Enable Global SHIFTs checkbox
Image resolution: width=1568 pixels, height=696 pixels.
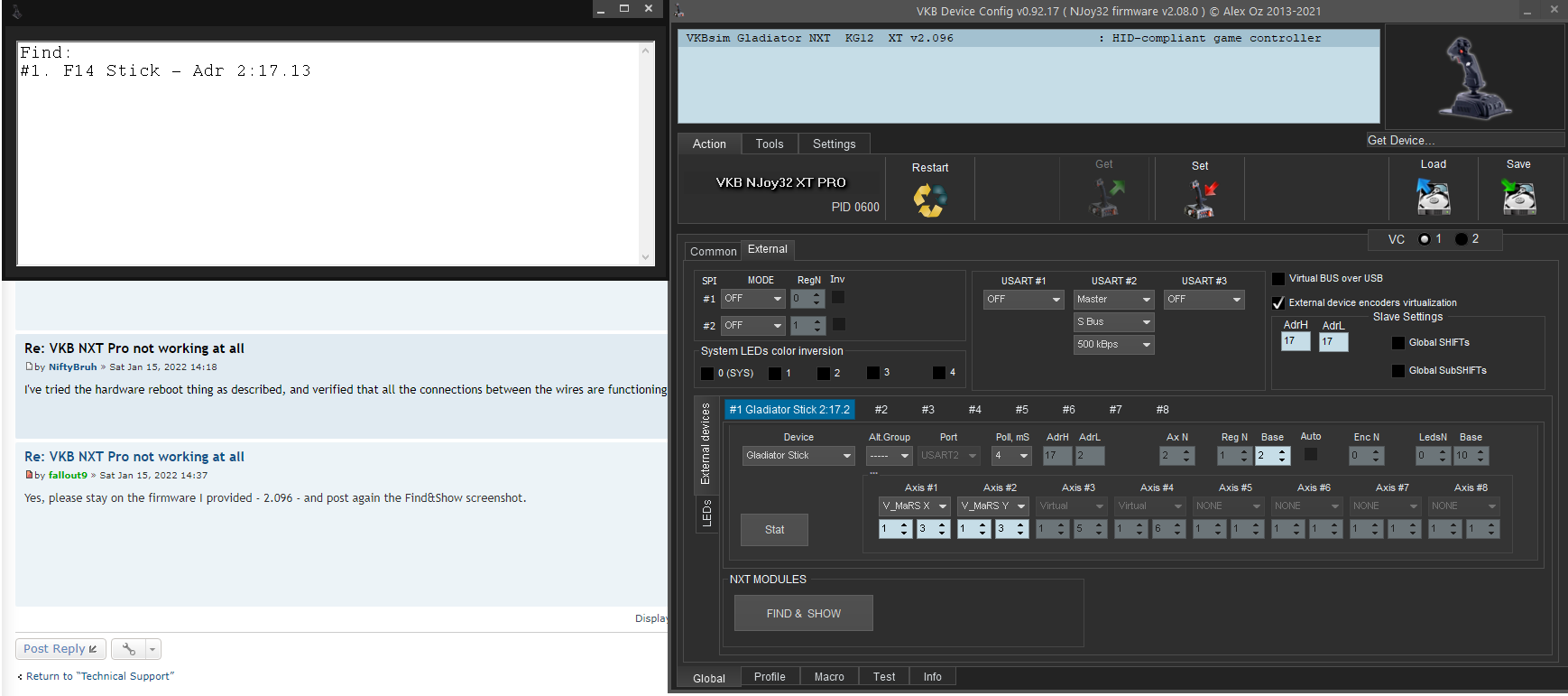(x=1398, y=343)
